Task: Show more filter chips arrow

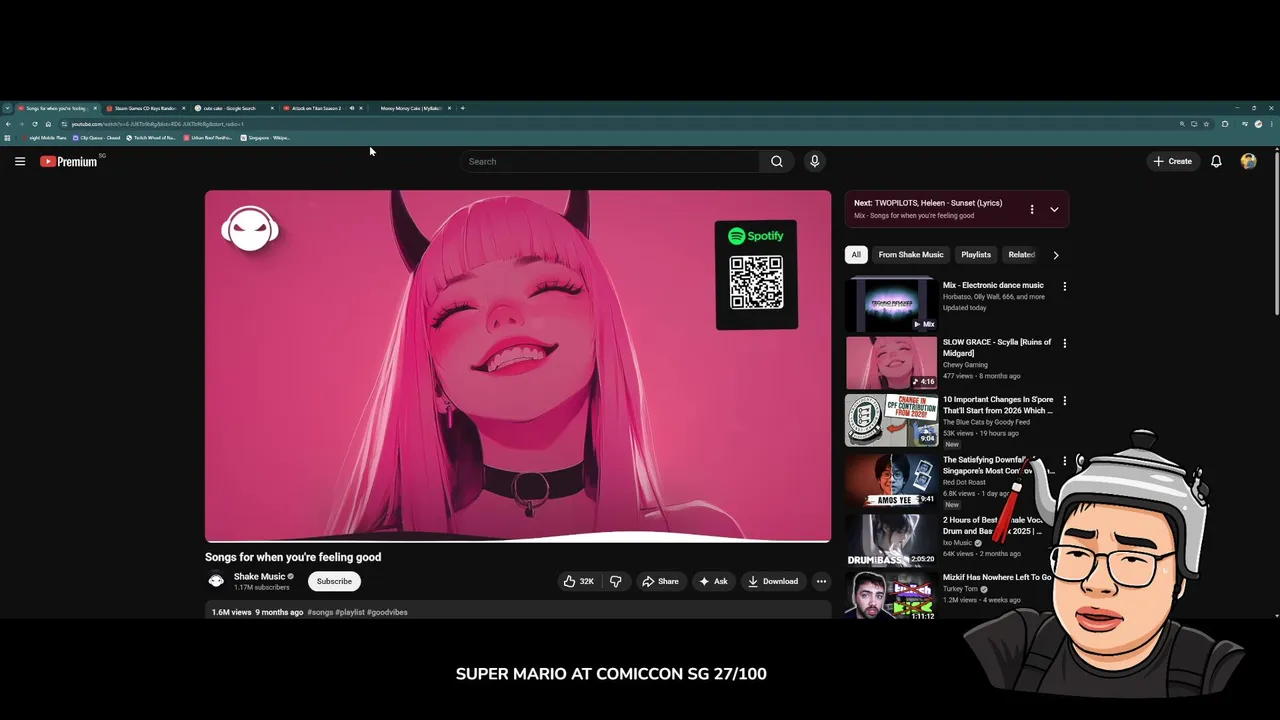Action: pyautogui.click(x=1055, y=255)
